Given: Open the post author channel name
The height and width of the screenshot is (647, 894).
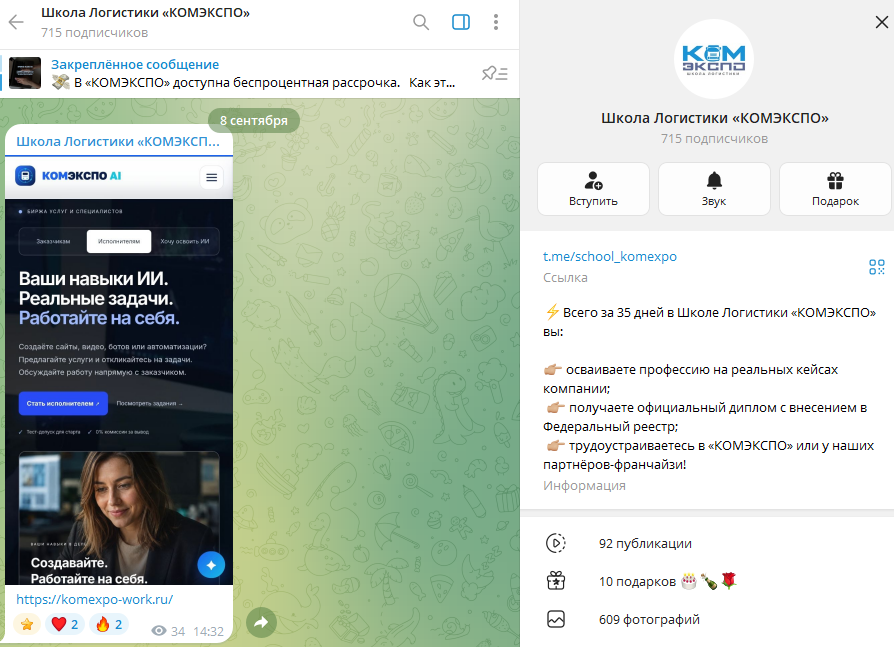Looking at the screenshot, I should (x=118, y=141).
